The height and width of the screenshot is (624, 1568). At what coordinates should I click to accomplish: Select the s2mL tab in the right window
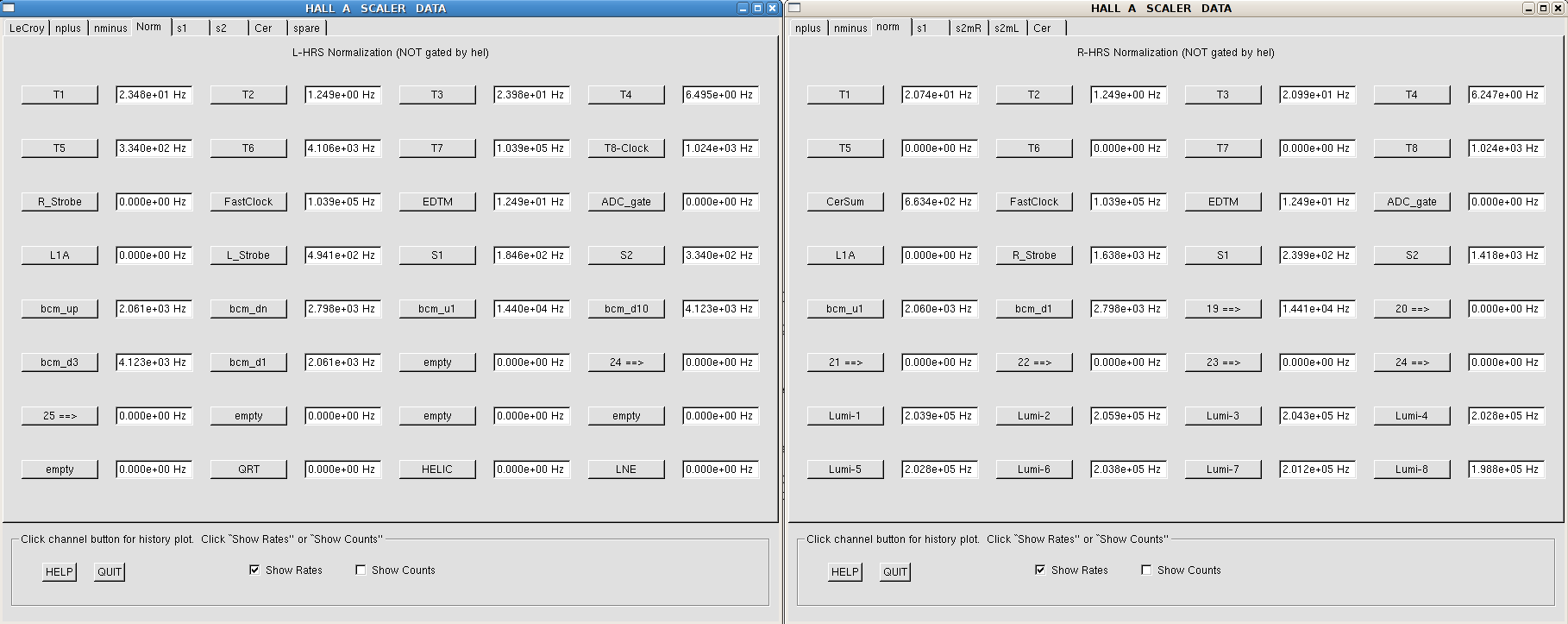(x=1007, y=28)
